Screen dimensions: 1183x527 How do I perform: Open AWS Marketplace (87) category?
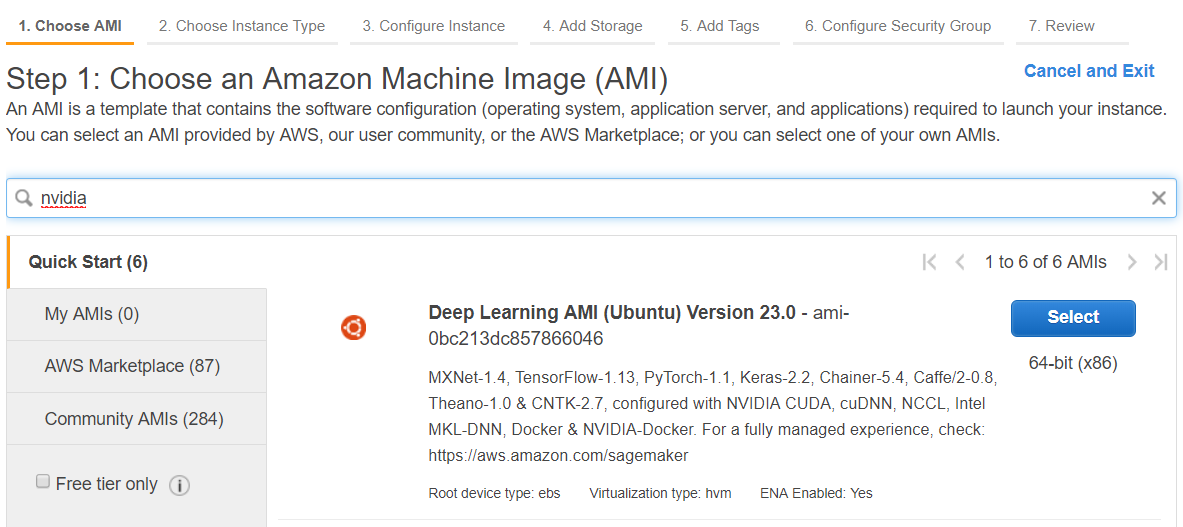coord(136,366)
